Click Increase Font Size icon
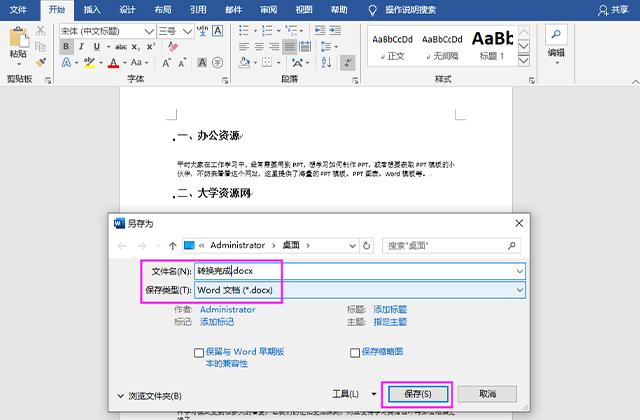Screen dimensions: 640x420 (166, 63)
